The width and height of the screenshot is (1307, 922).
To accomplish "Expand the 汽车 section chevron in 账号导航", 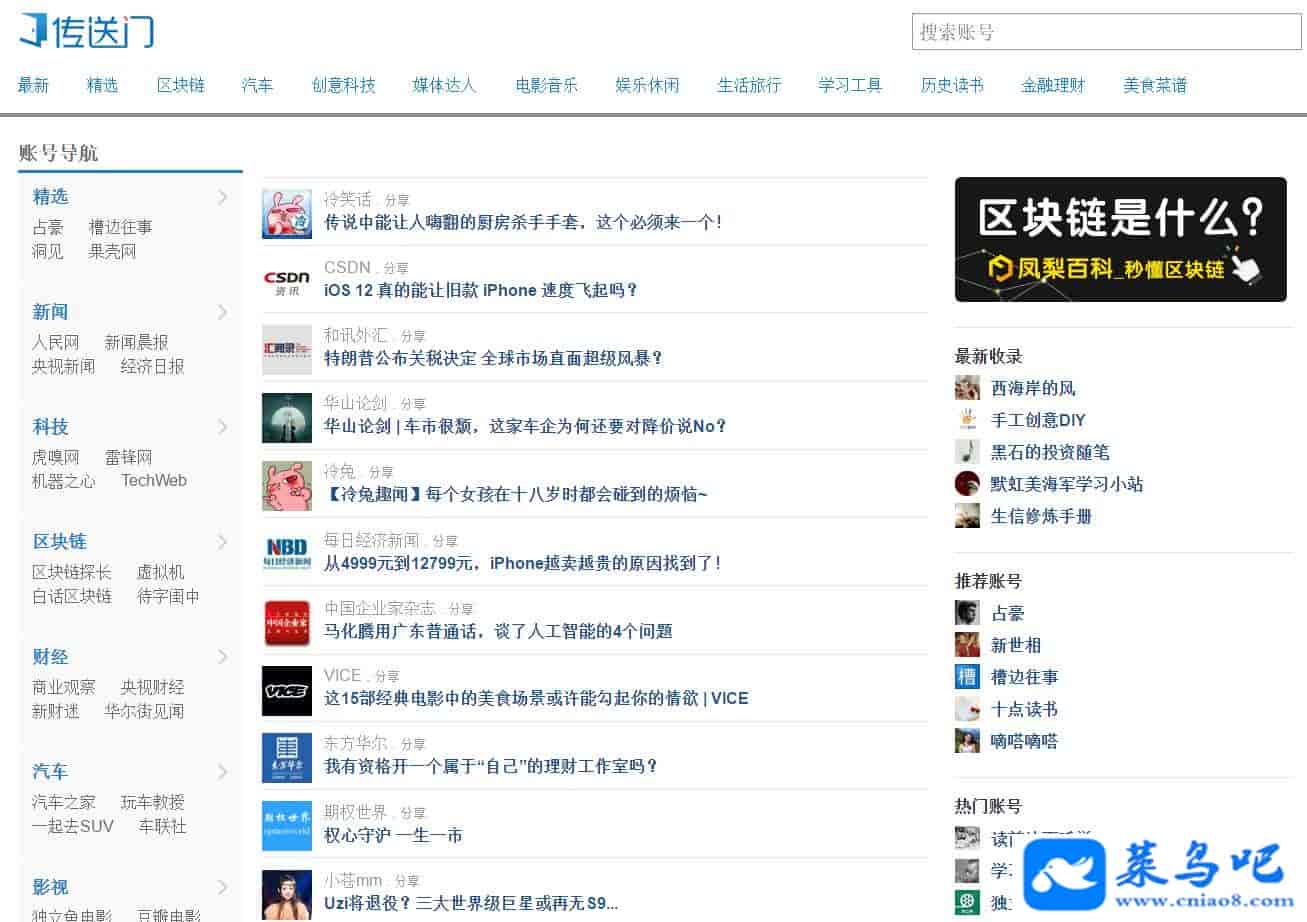I will (223, 772).
